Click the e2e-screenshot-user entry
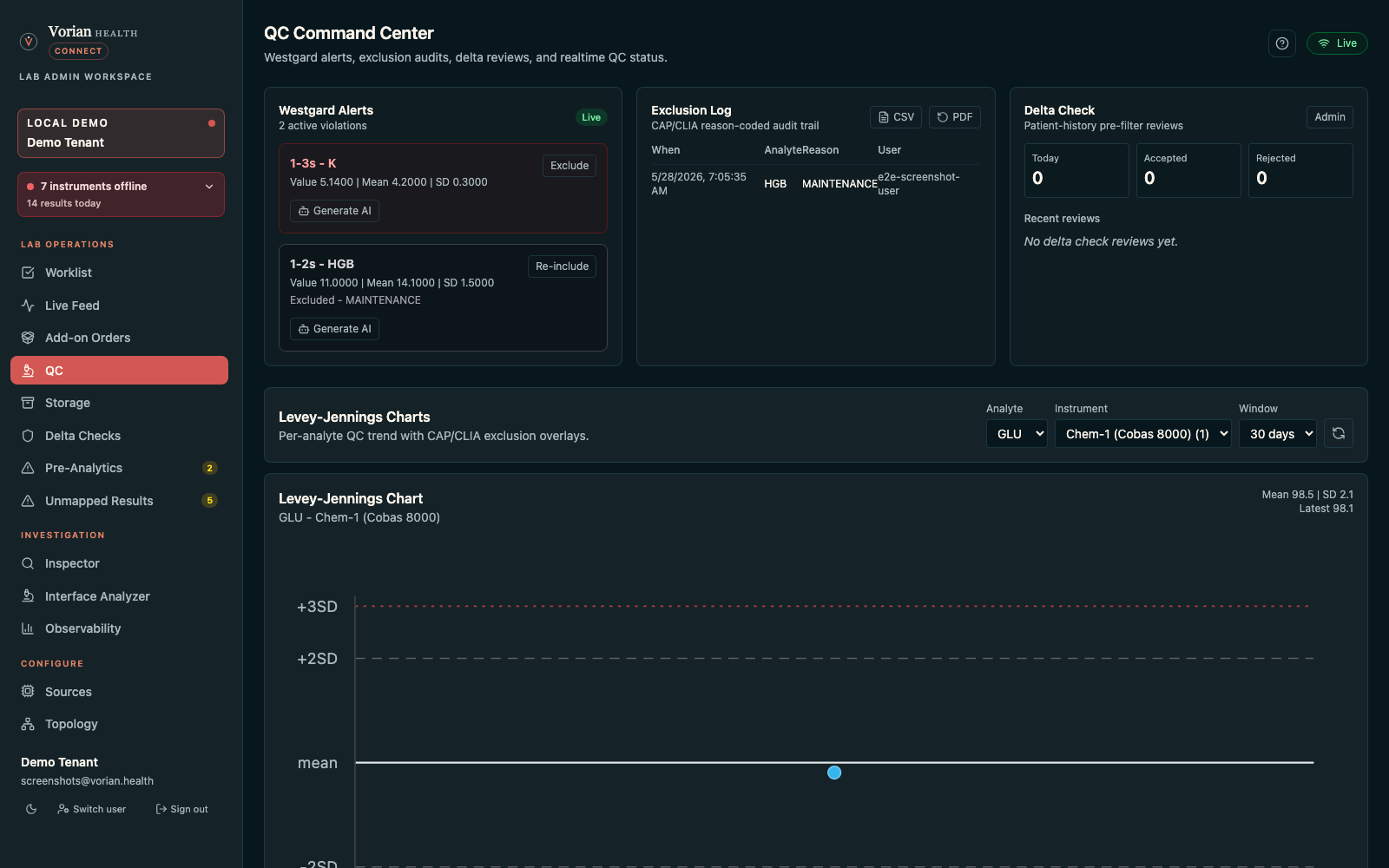Screen dimensions: 1389x868 click(918, 184)
